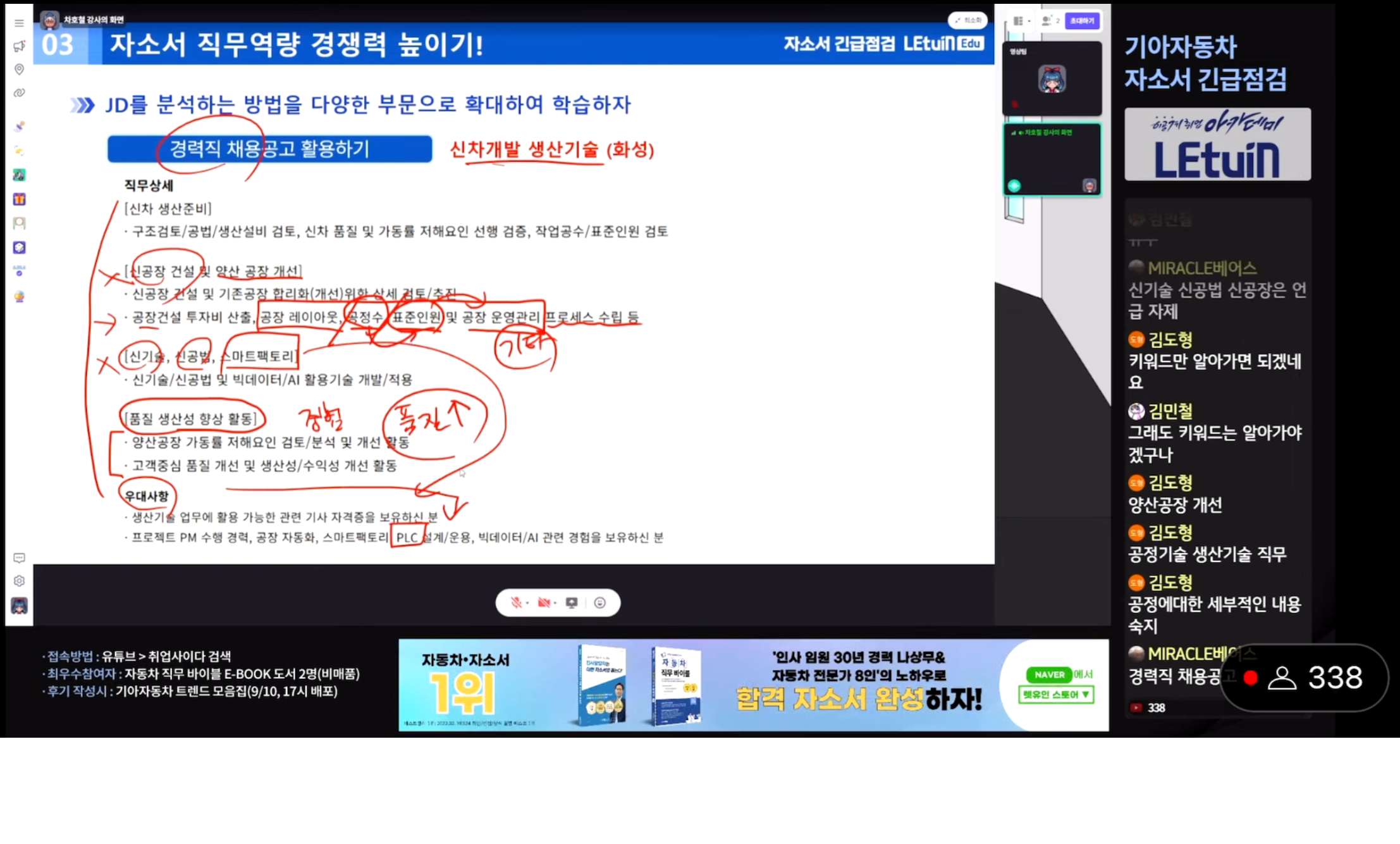The width and height of the screenshot is (1400, 844).
Task: Open the portrait frame app icon in sidebar
Action: 19,223
